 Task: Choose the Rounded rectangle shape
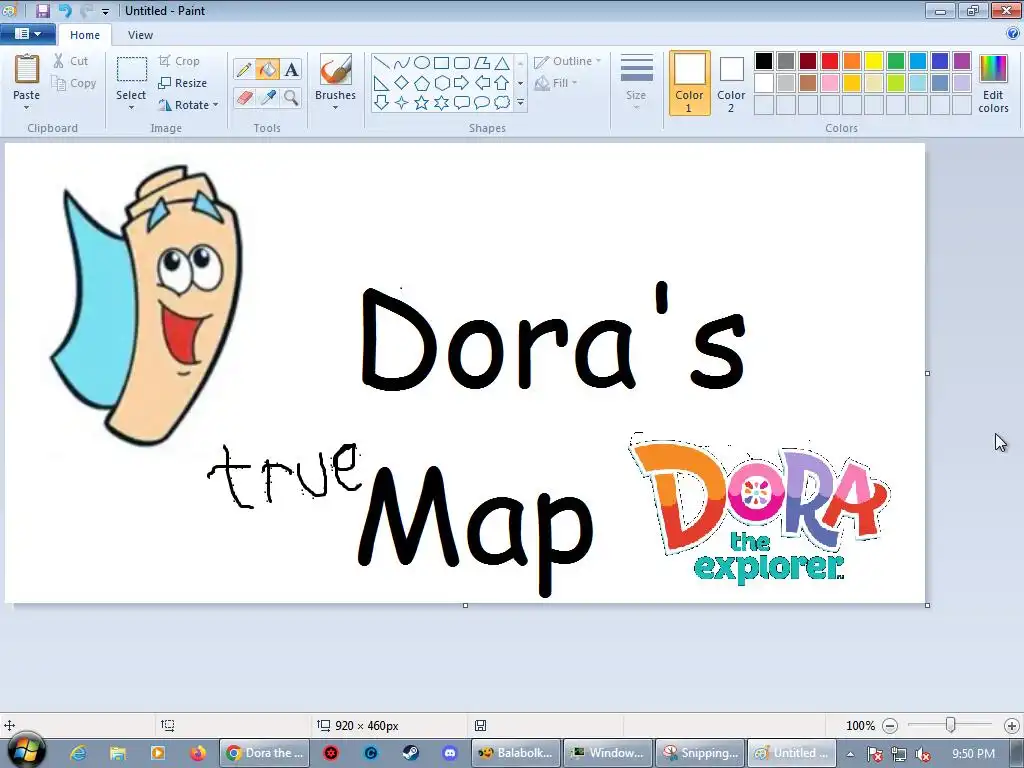(x=462, y=63)
